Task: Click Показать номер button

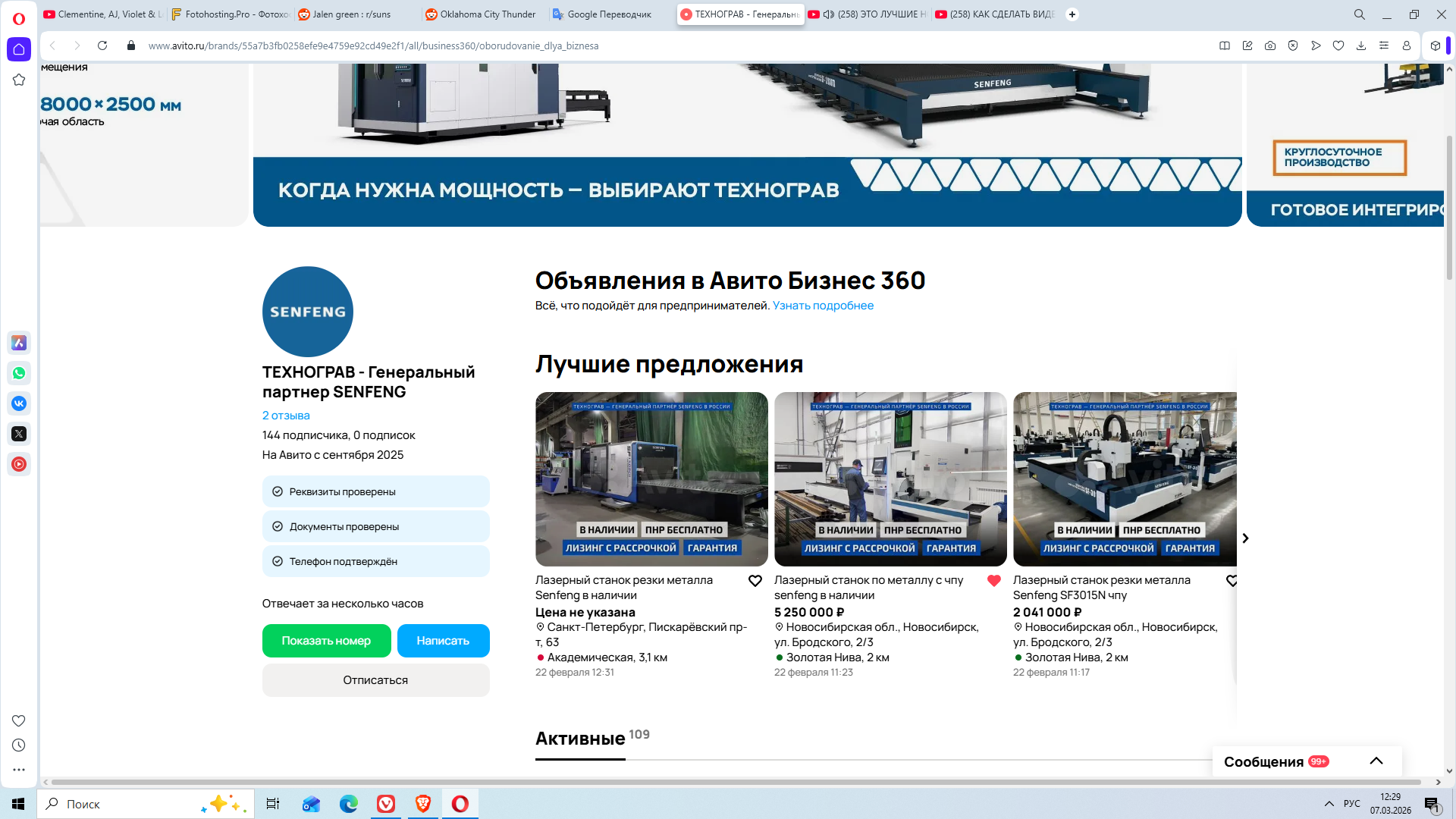Action: 326,641
